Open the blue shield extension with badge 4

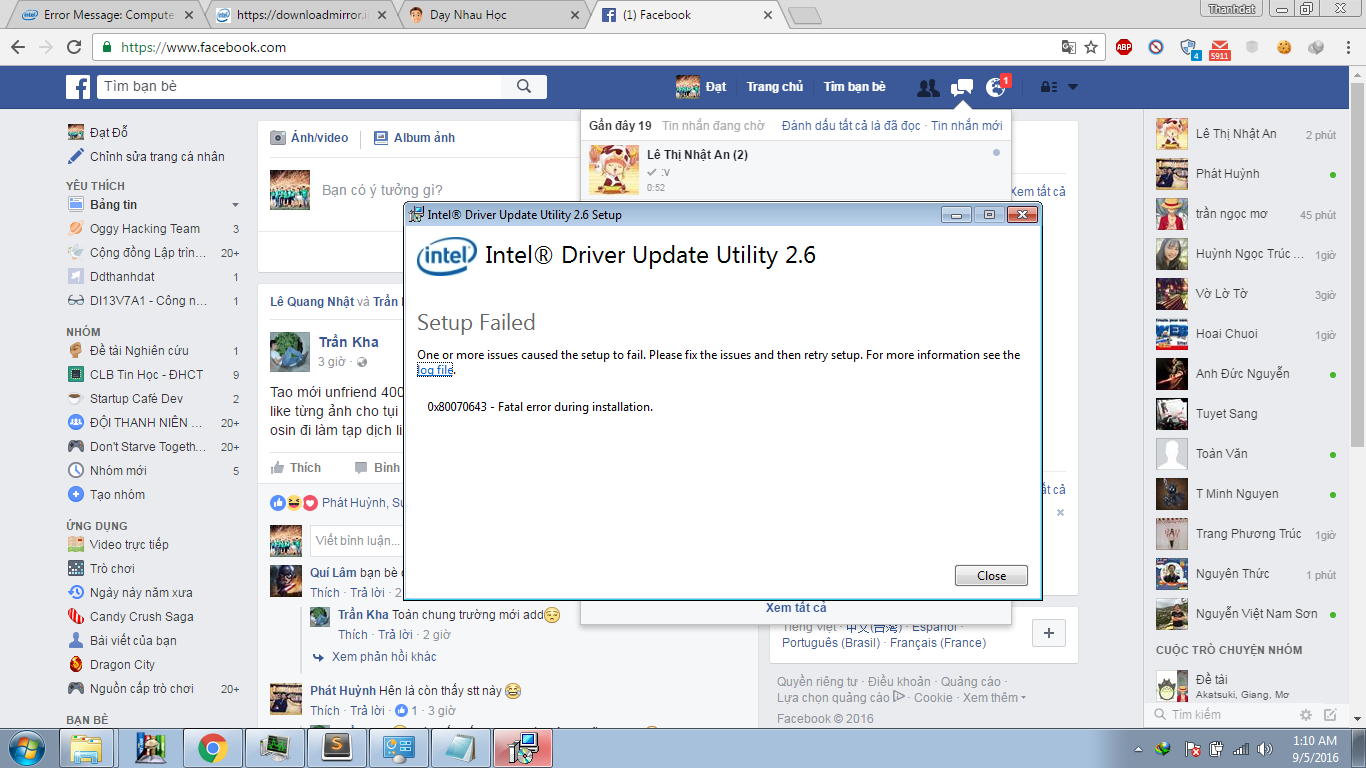[1188, 47]
